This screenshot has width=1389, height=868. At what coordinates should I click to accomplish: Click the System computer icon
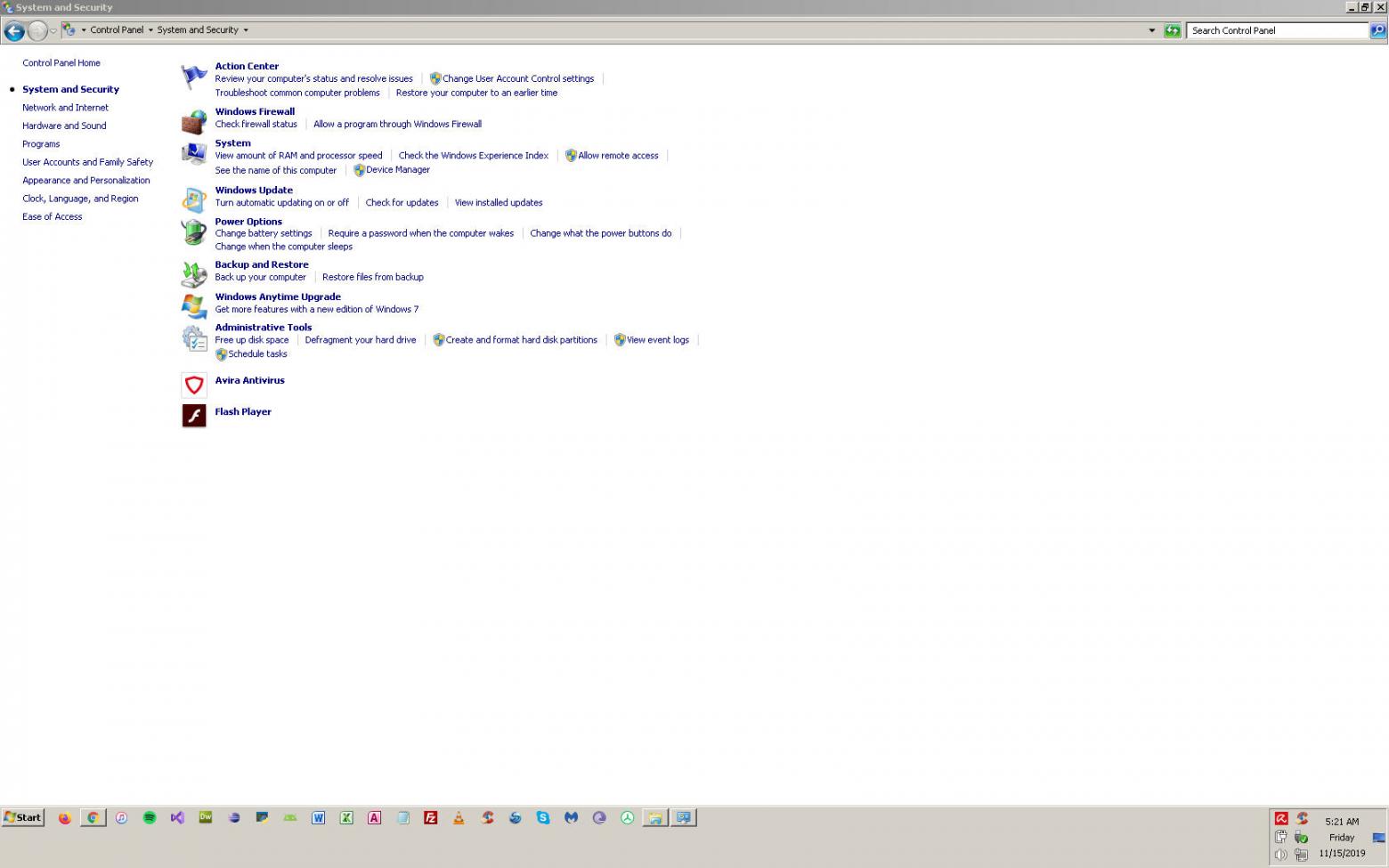pyautogui.click(x=194, y=154)
